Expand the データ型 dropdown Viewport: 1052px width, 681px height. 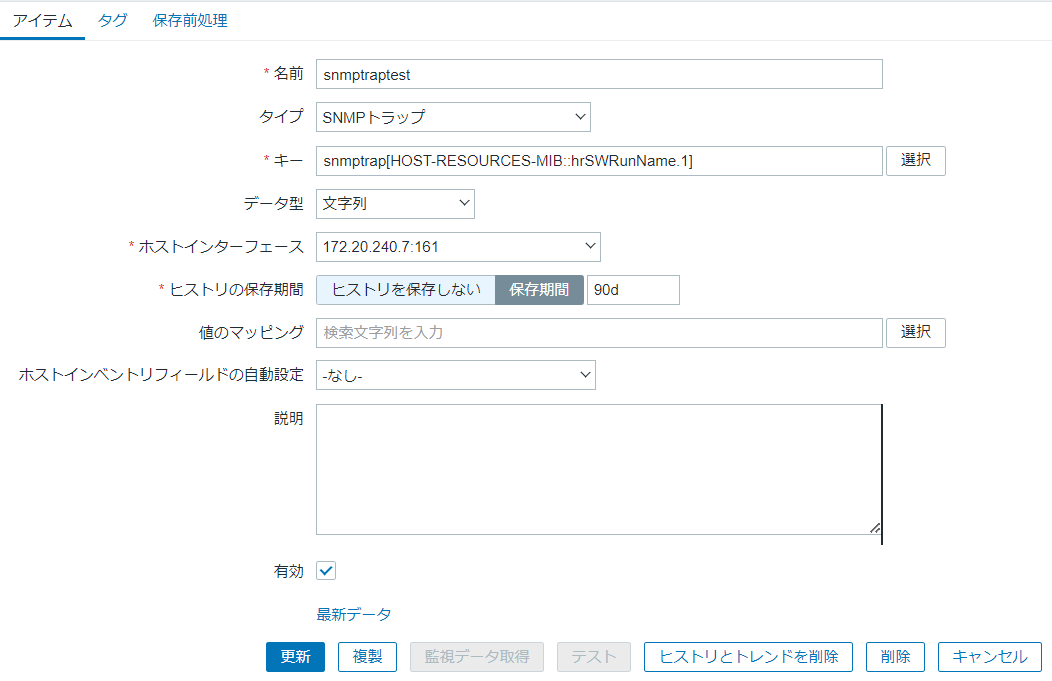(x=395, y=203)
